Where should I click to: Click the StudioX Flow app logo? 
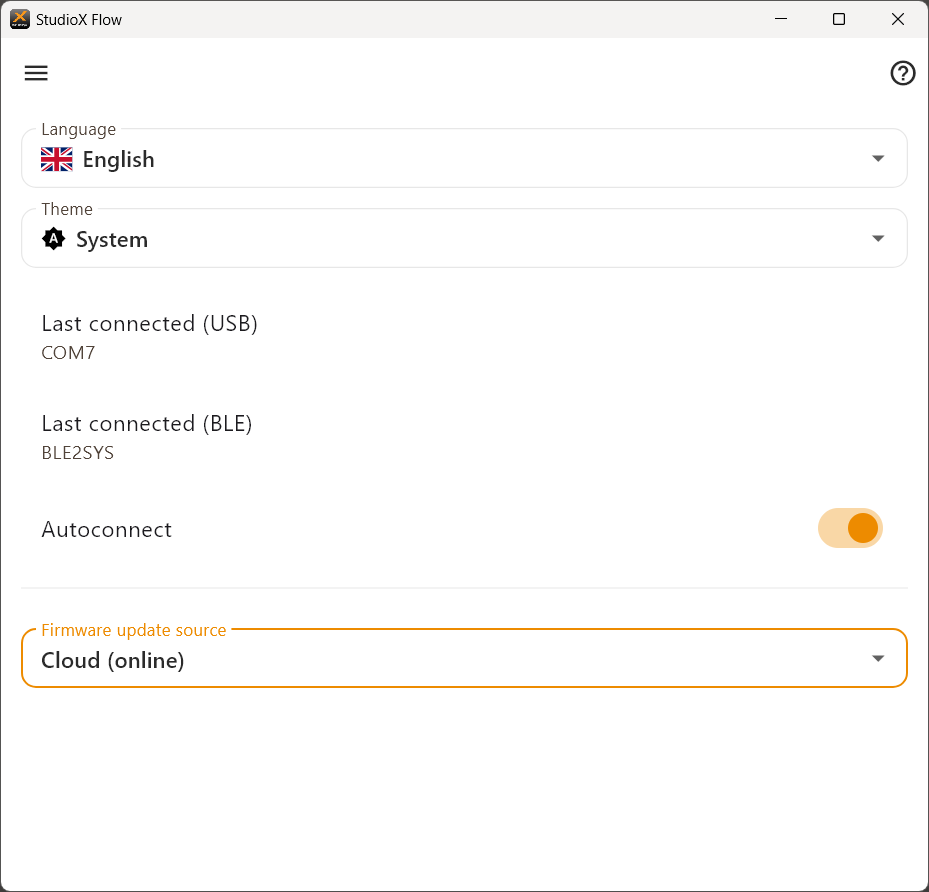[x=19, y=19]
